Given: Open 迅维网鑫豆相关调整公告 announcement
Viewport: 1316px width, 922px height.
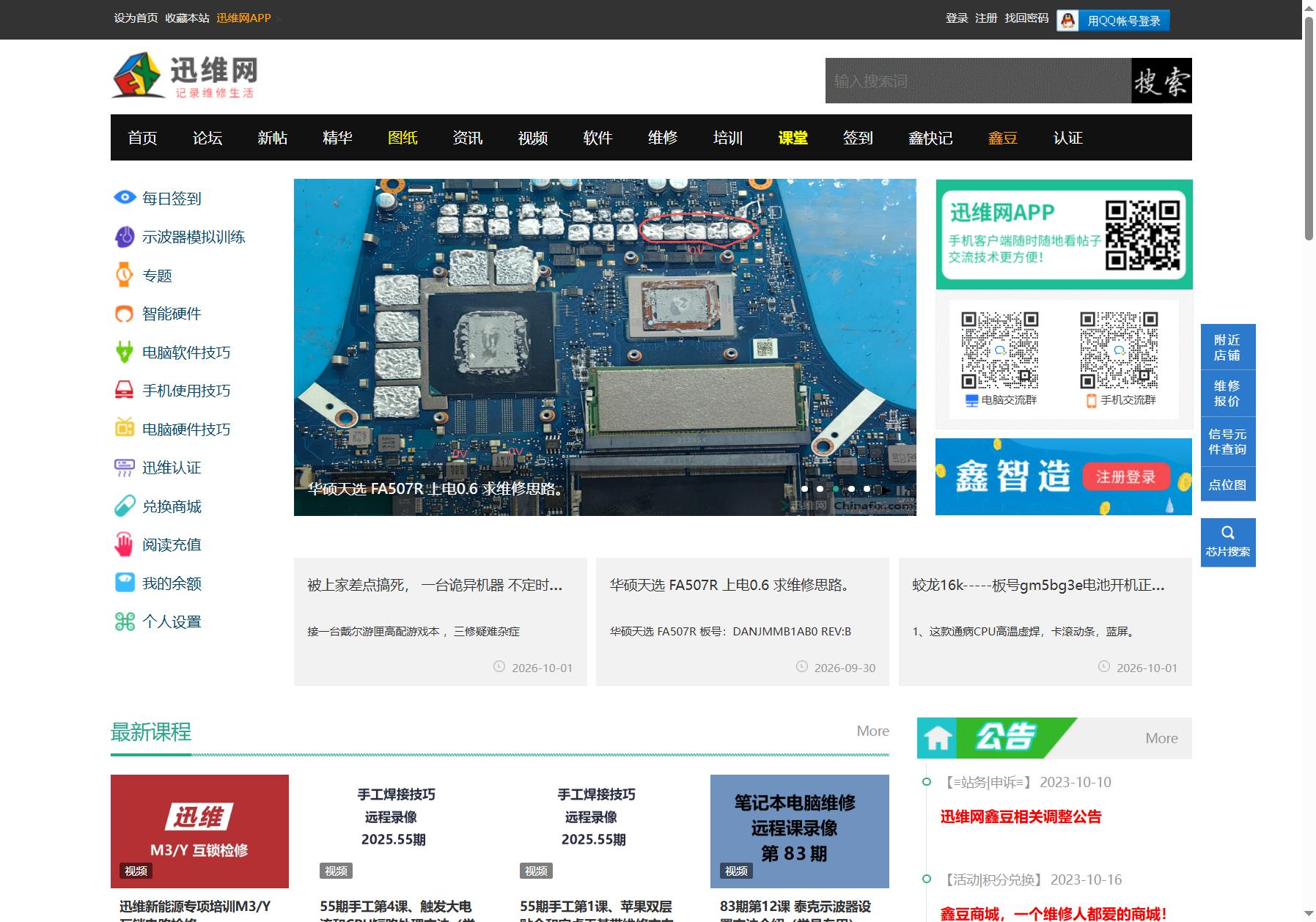Looking at the screenshot, I should [x=1021, y=816].
